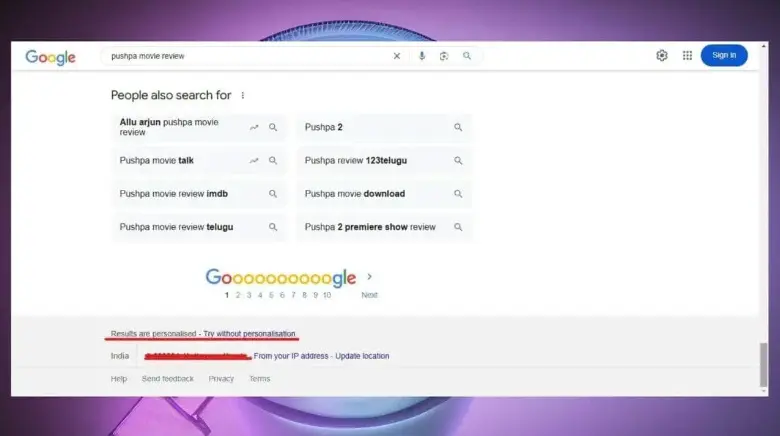Click the Update location link
This screenshot has height=436, width=780.
coord(362,356)
